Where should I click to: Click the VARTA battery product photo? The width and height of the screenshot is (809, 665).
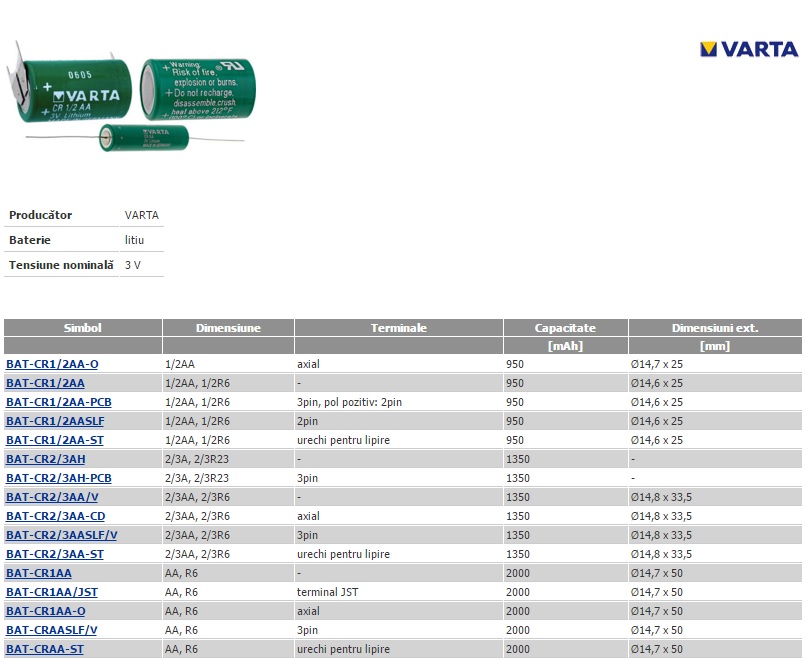coord(131,96)
